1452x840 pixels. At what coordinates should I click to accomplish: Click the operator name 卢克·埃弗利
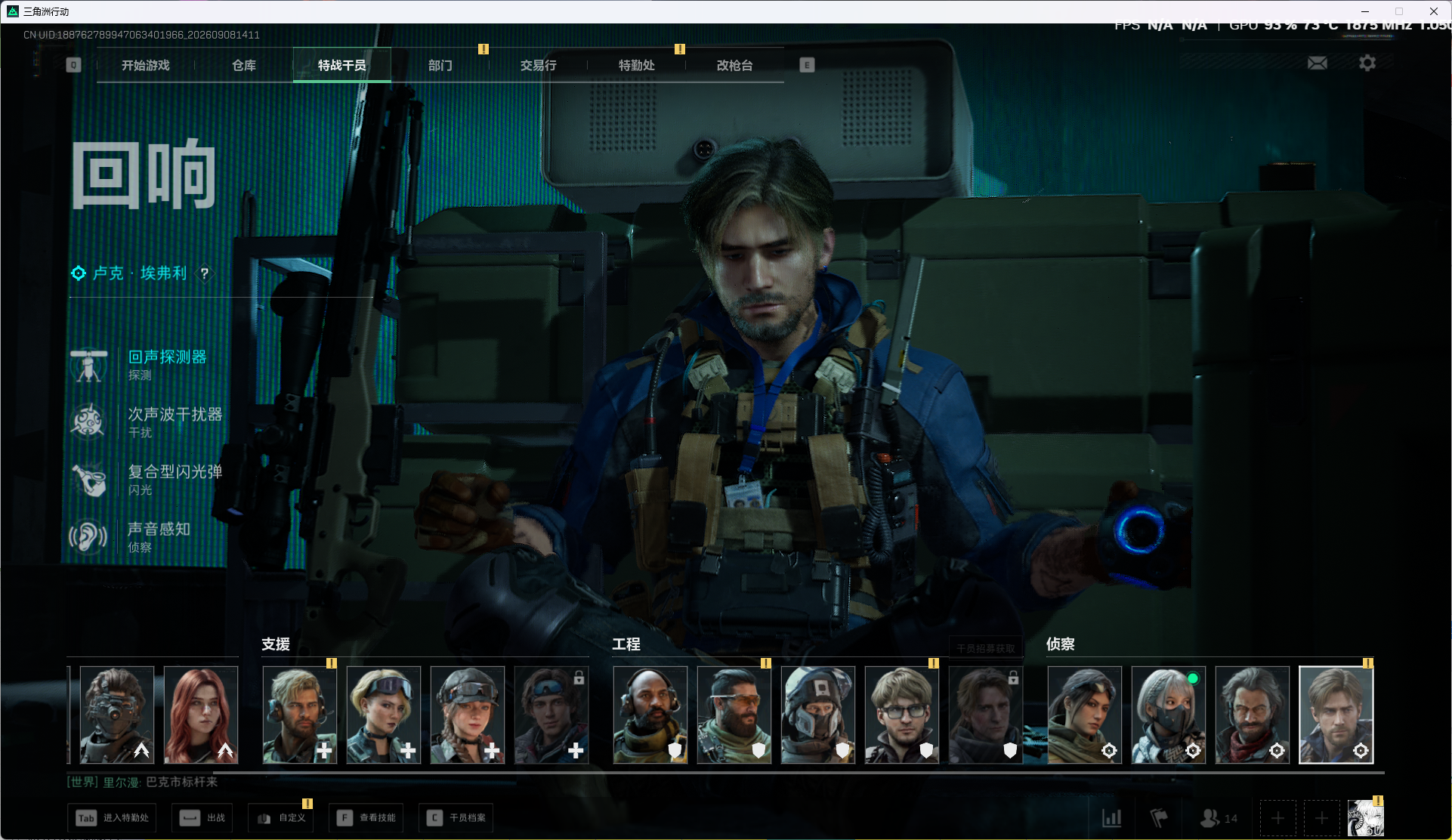point(140,273)
